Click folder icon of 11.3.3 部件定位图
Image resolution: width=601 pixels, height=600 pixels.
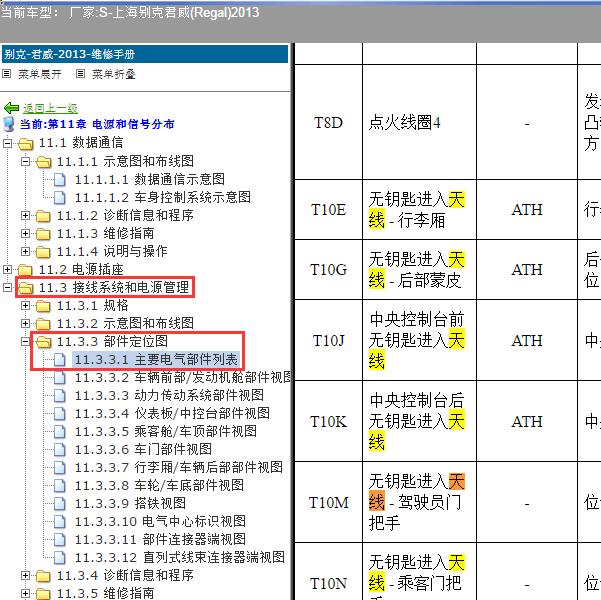coord(43,342)
